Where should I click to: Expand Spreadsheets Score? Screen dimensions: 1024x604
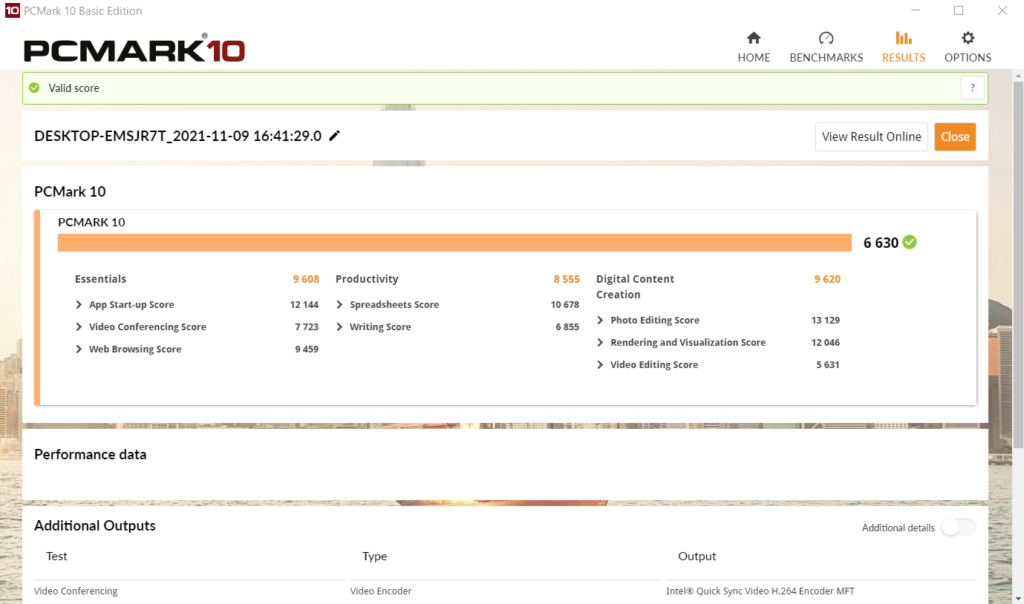(339, 304)
